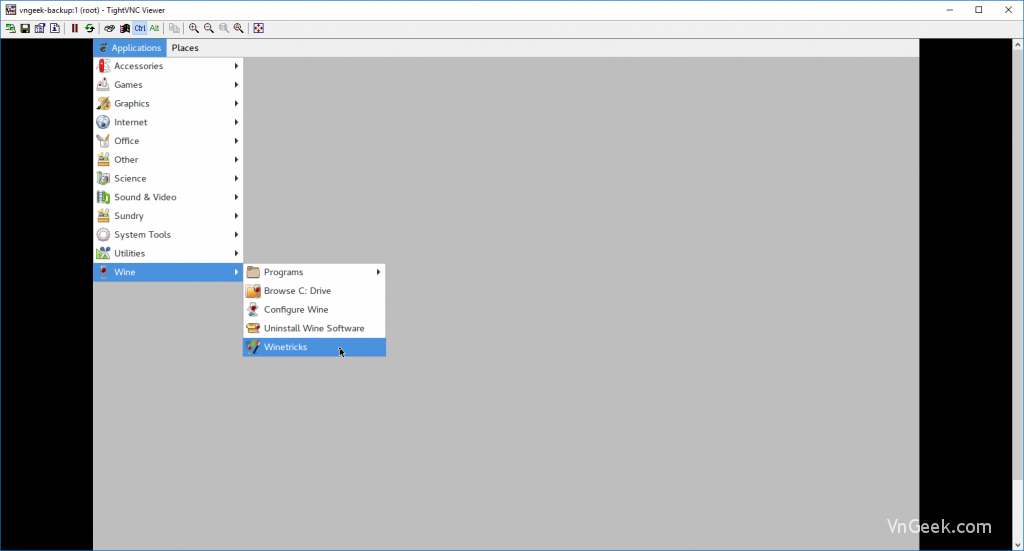
Task: Refresh the screen with green arrows icon
Action: 89,28
